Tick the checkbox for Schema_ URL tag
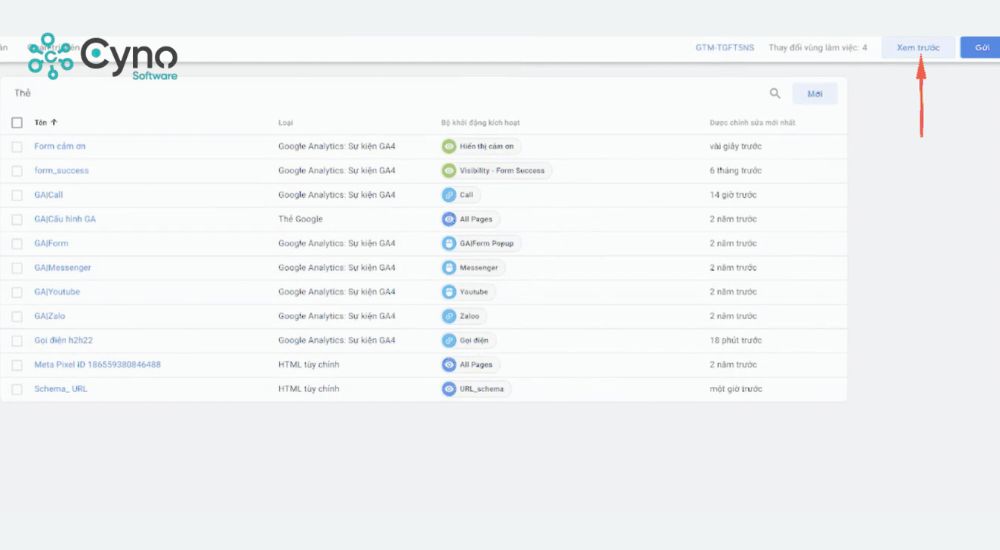 (x=17, y=389)
